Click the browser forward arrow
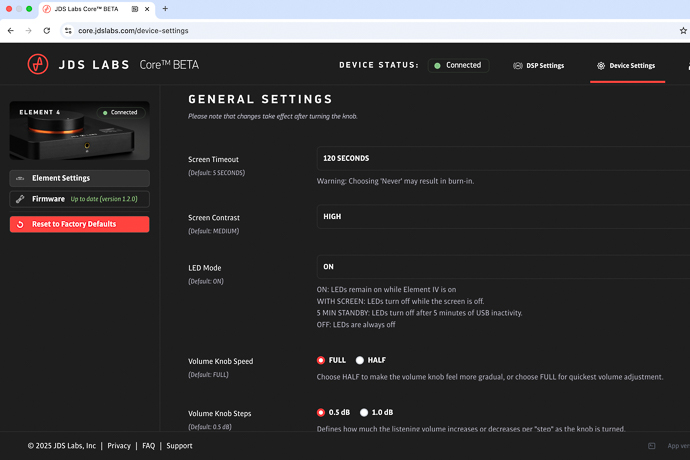Viewport: 690px width, 460px height. 29,31
